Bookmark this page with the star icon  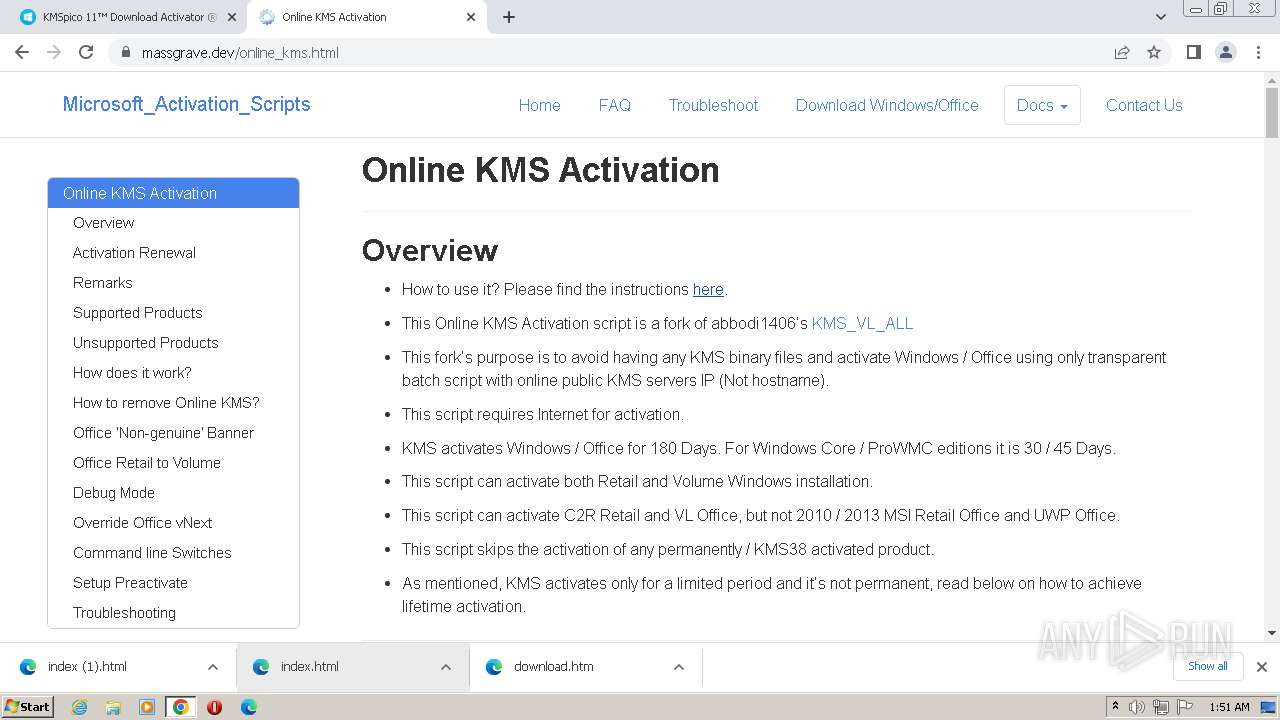click(1154, 52)
